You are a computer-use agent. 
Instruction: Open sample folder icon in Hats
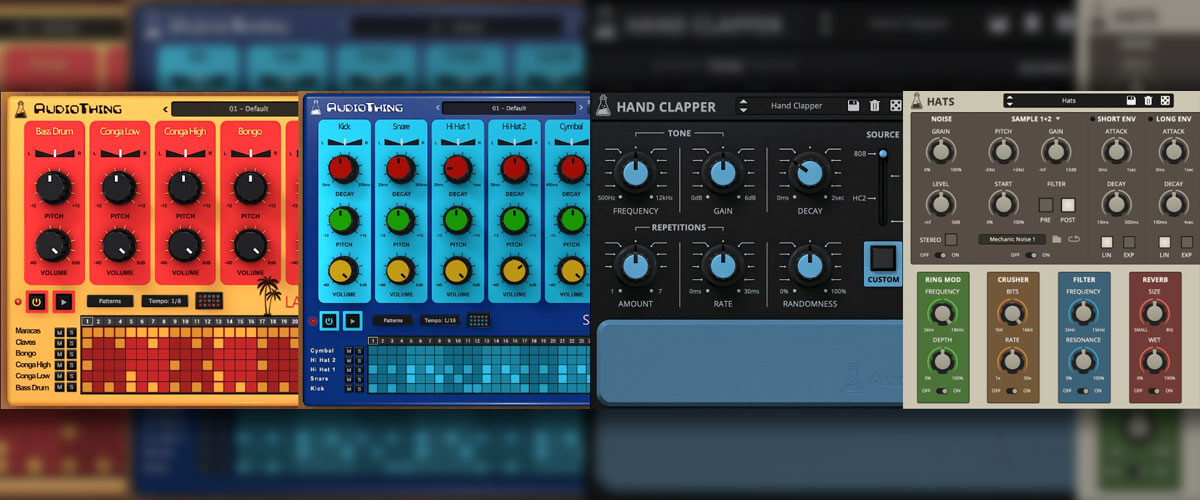tap(1056, 240)
